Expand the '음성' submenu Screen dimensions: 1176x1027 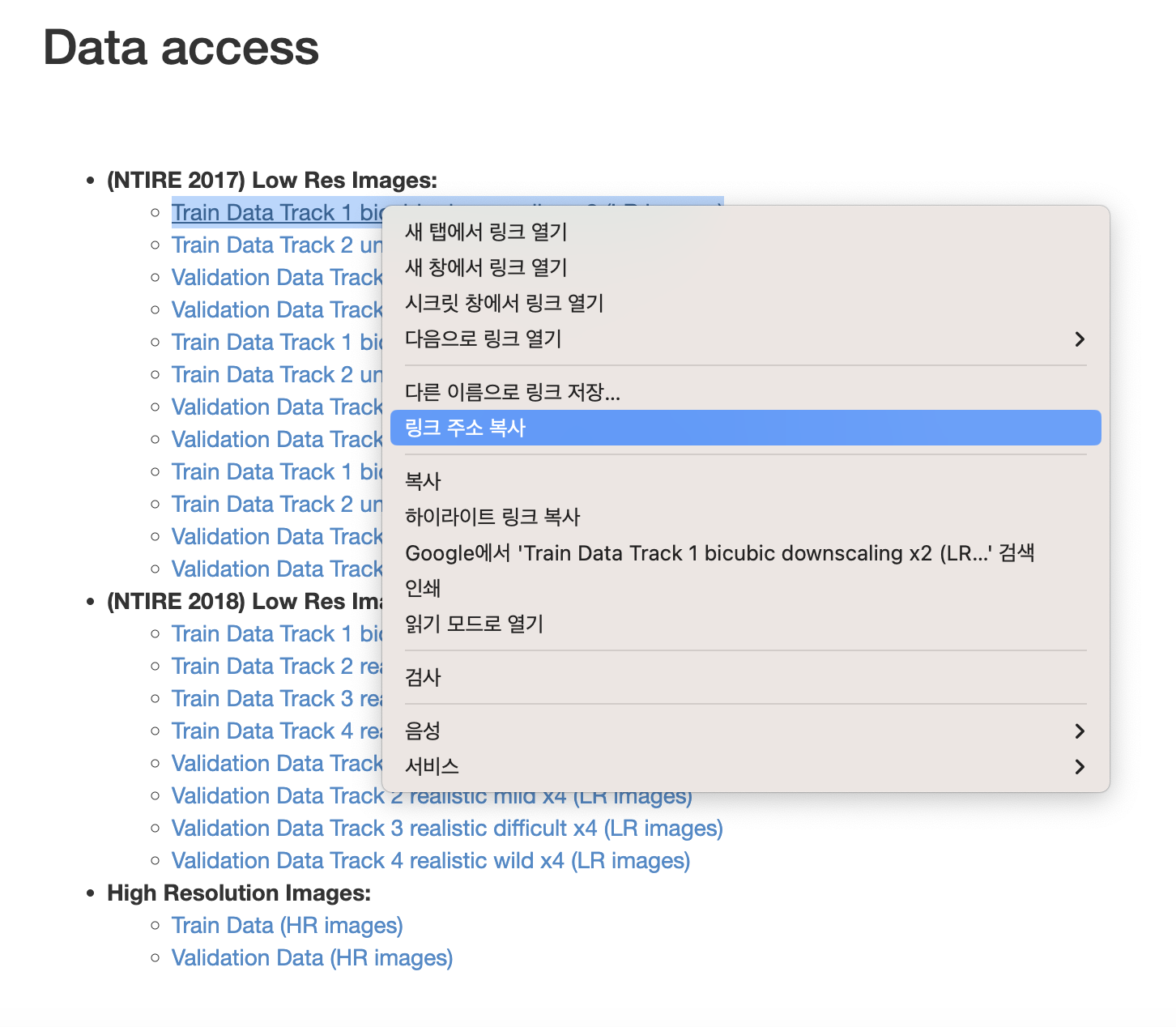745,731
